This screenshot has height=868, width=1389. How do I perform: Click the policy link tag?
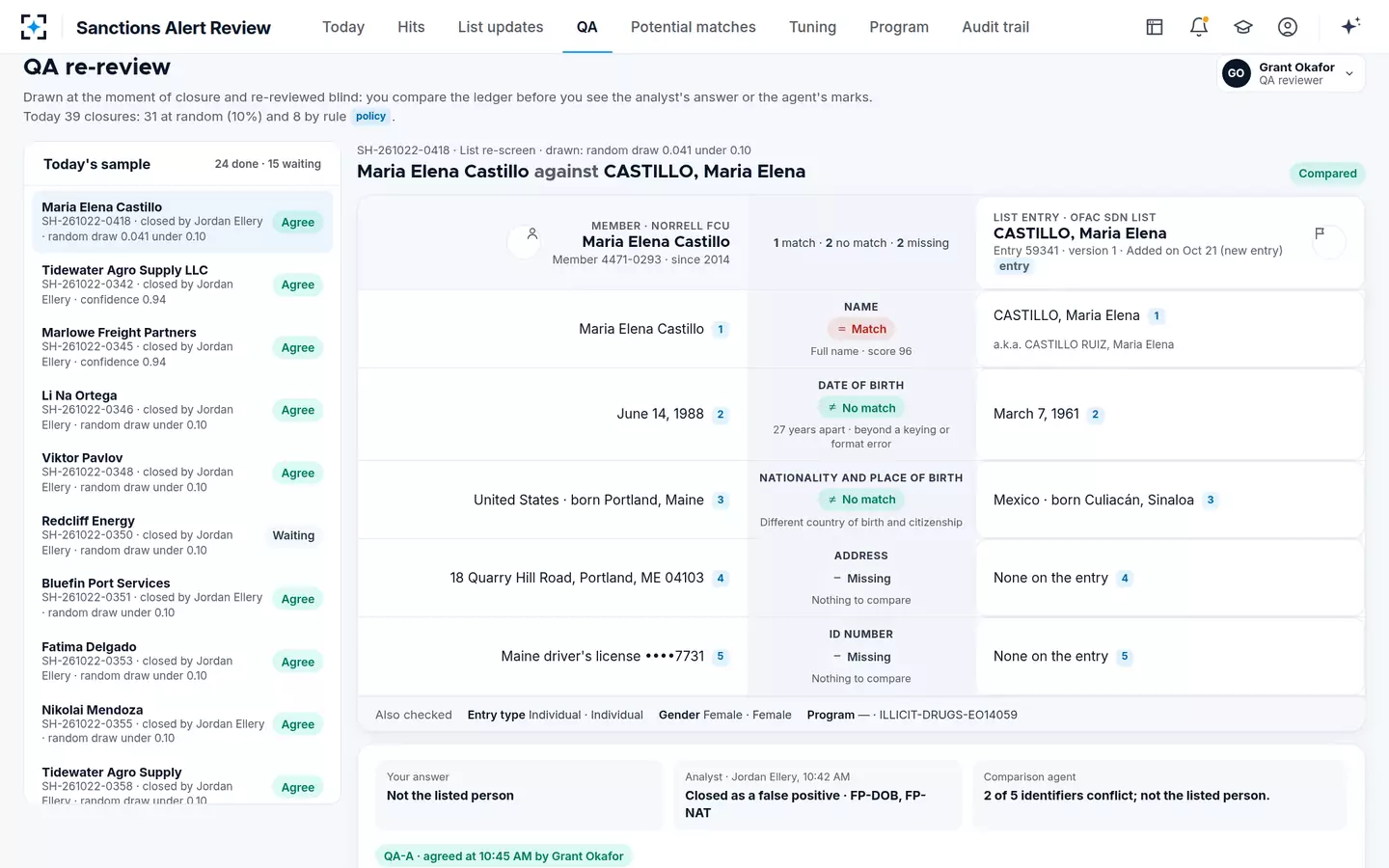pyautogui.click(x=370, y=117)
